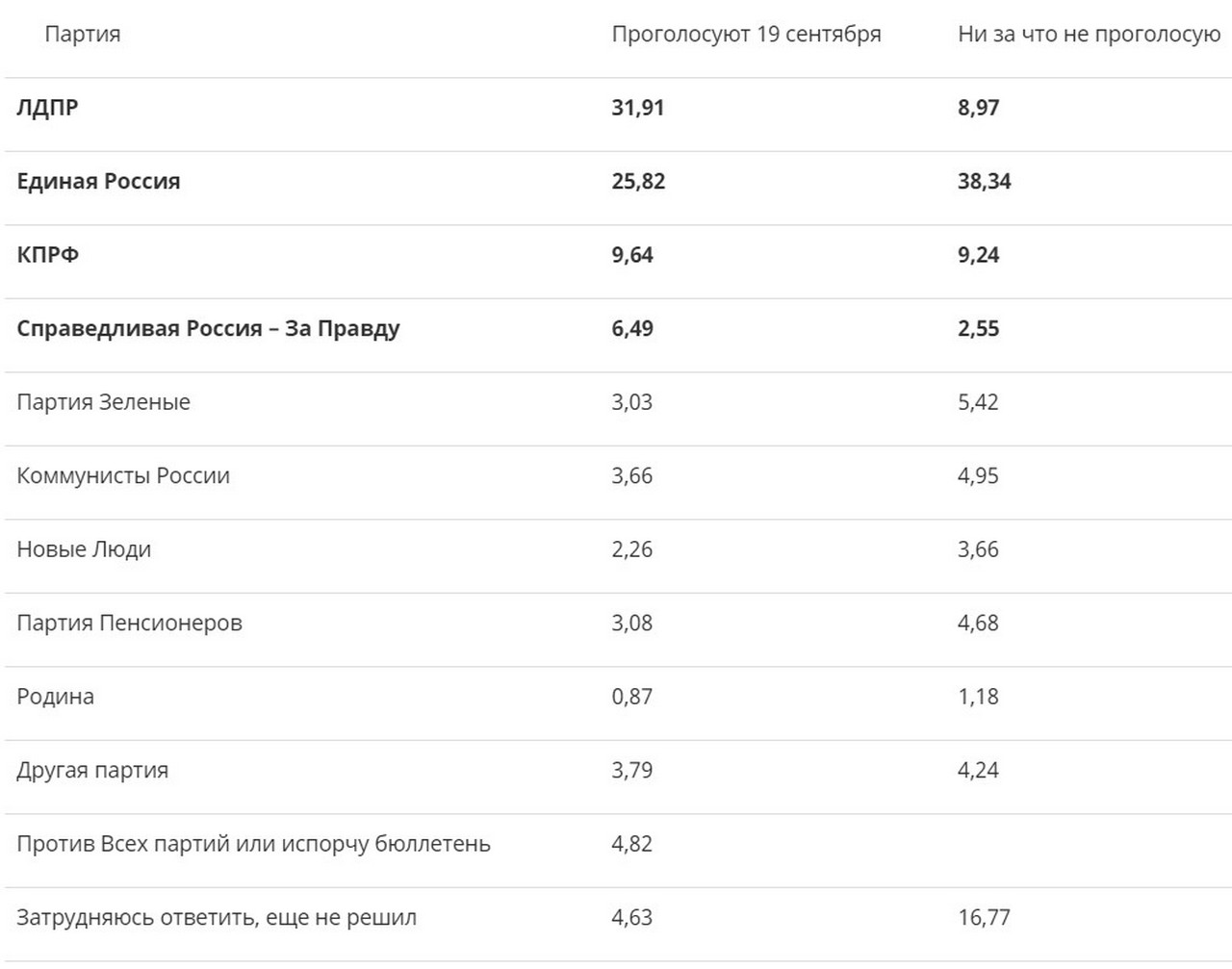This screenshot has height=969, width=1232.
Task: Select the ЛДПР row label
Action: tap(47, 108)
